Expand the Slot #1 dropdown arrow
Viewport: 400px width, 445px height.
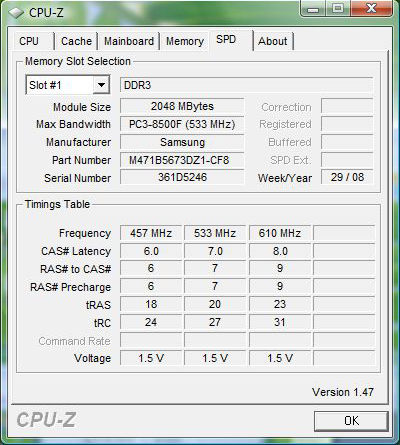click(101, 85)
